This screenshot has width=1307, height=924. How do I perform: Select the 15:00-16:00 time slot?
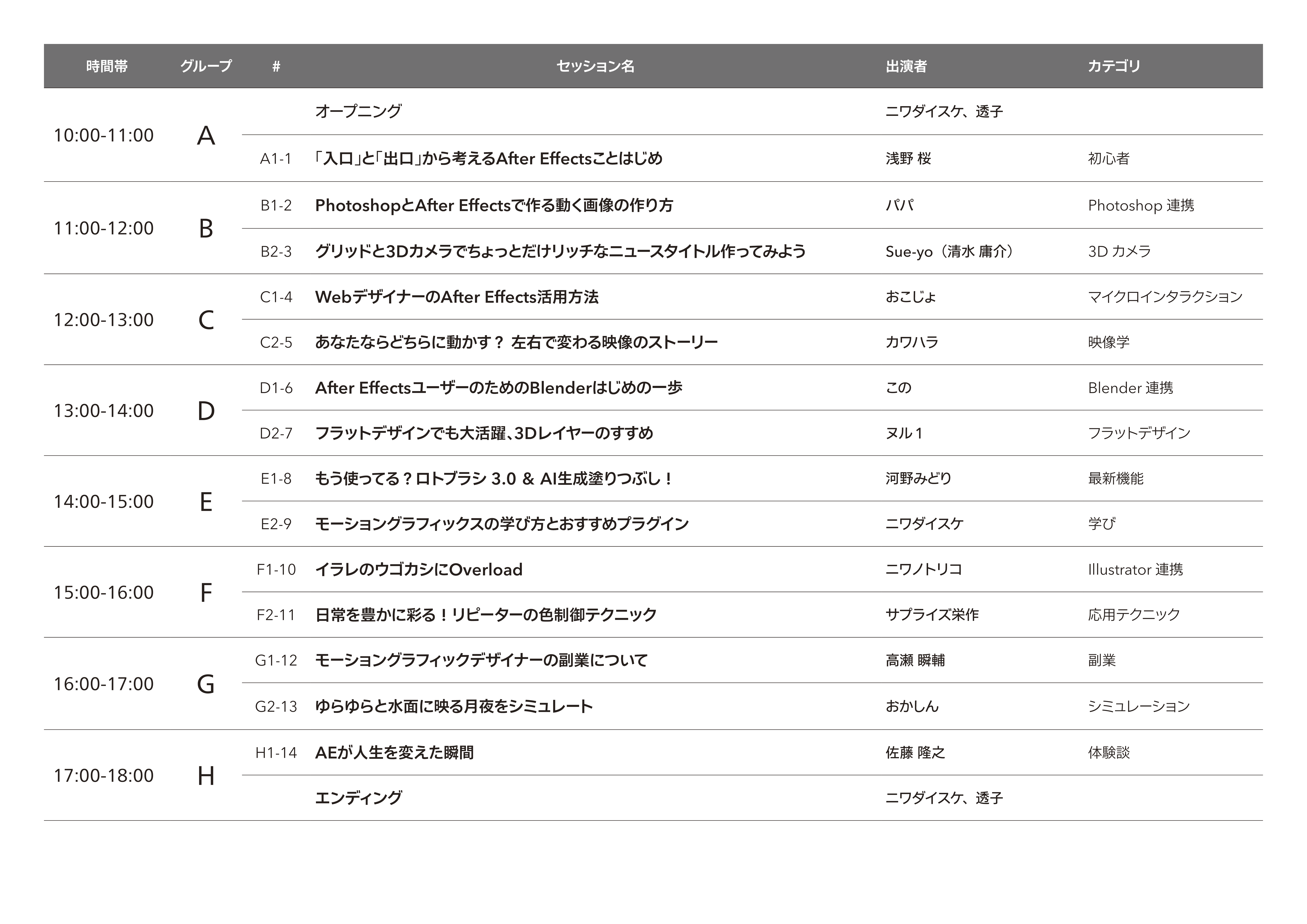pos(104,593)
